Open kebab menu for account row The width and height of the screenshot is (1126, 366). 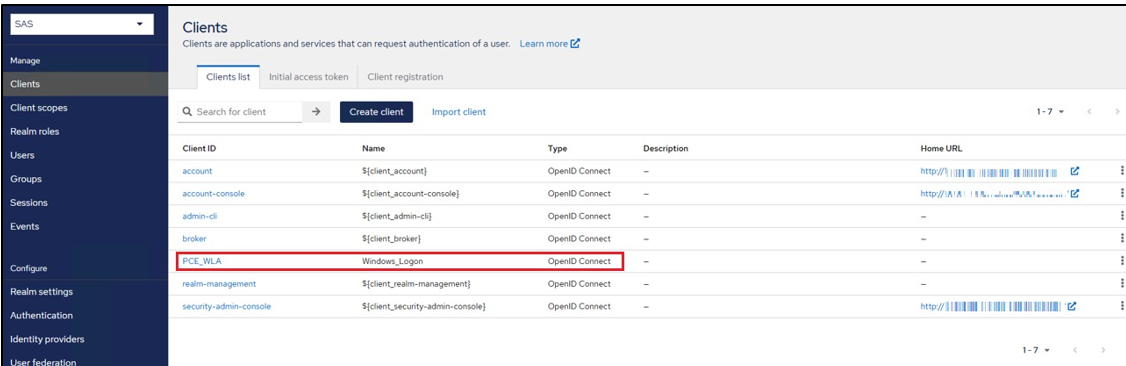[1121, 171]
